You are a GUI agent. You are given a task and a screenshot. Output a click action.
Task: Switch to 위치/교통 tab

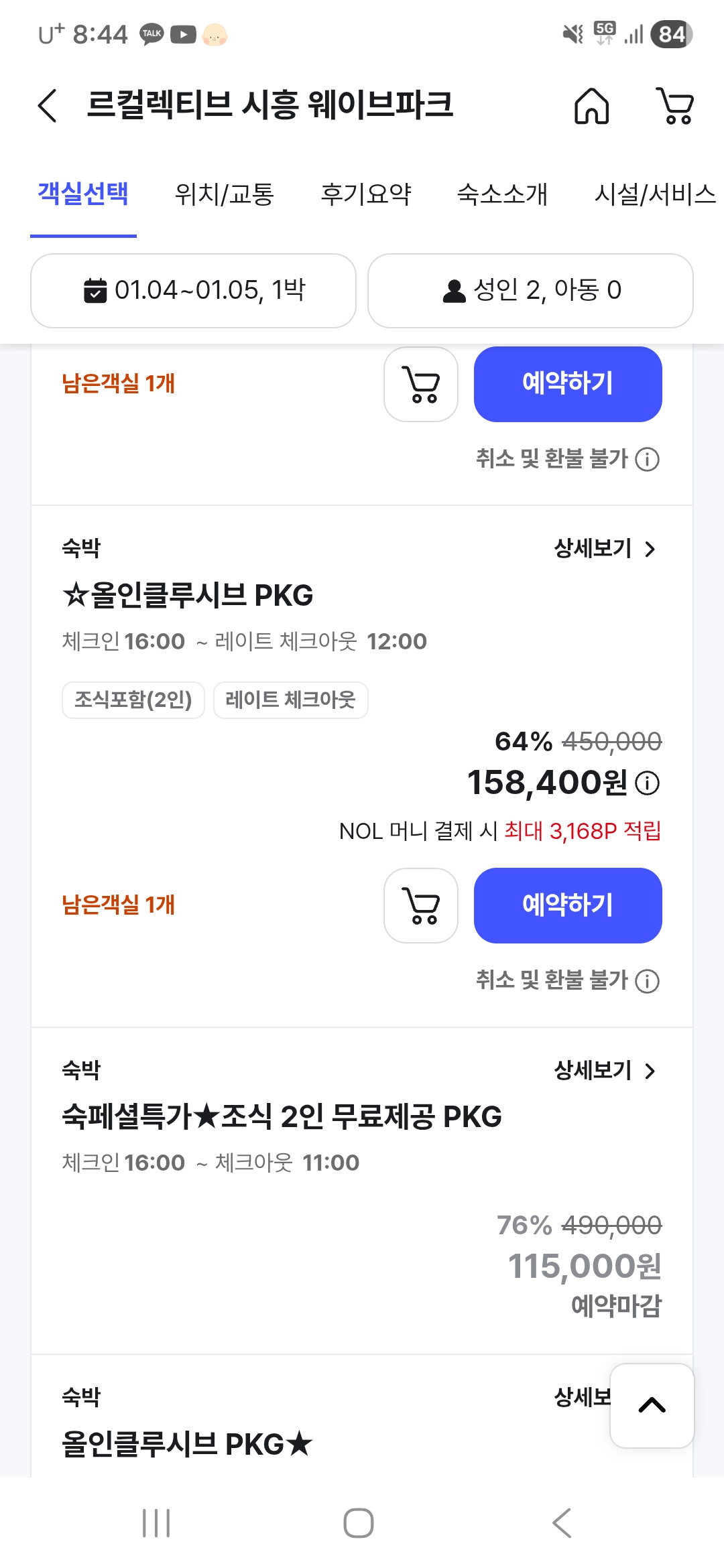click(224, 194)
